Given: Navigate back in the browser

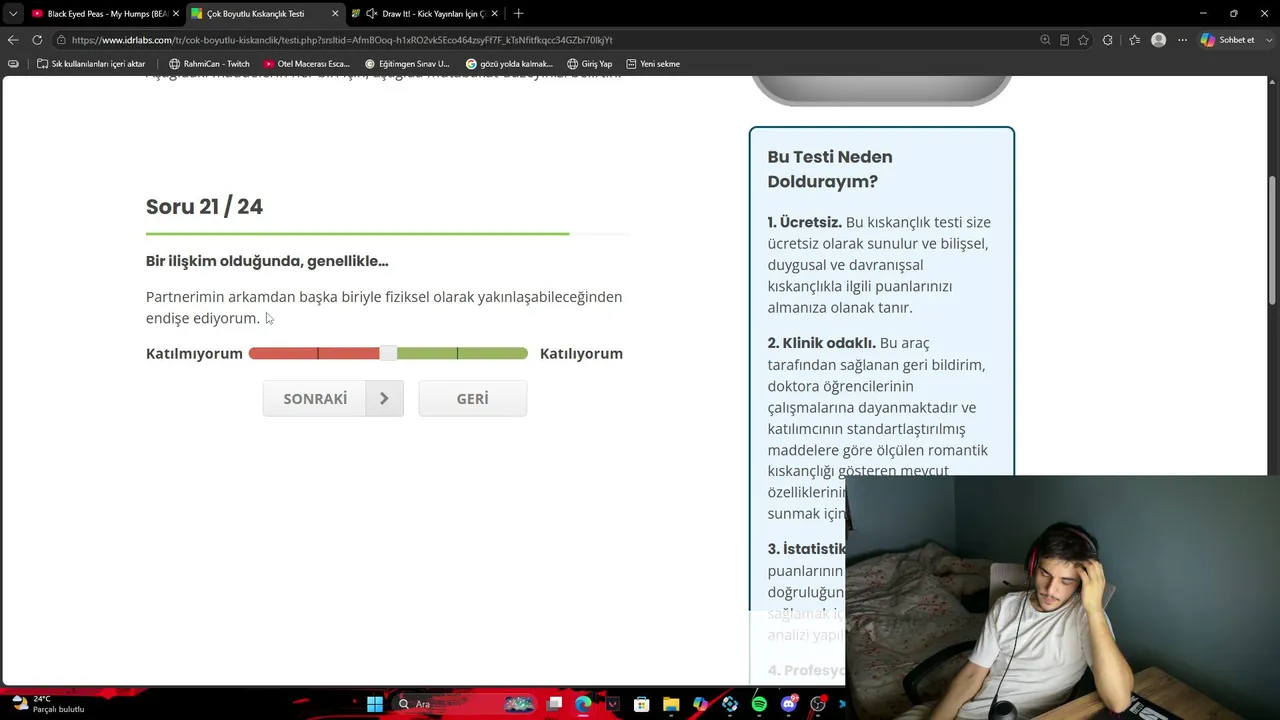Looking at the screenshot, I should 13,40.
